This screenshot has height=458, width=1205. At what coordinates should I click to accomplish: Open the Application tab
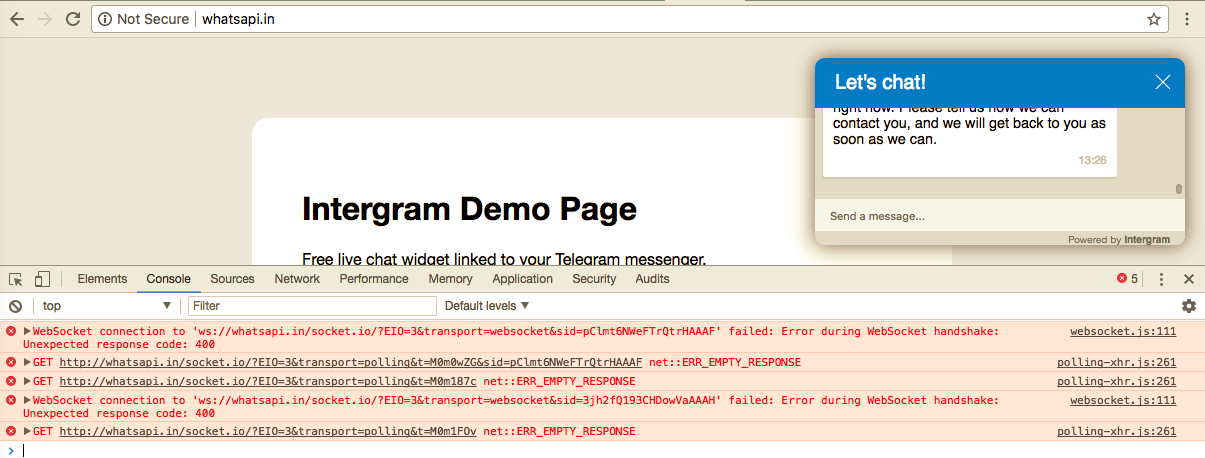pyautogui.click(x=522, y=279)
